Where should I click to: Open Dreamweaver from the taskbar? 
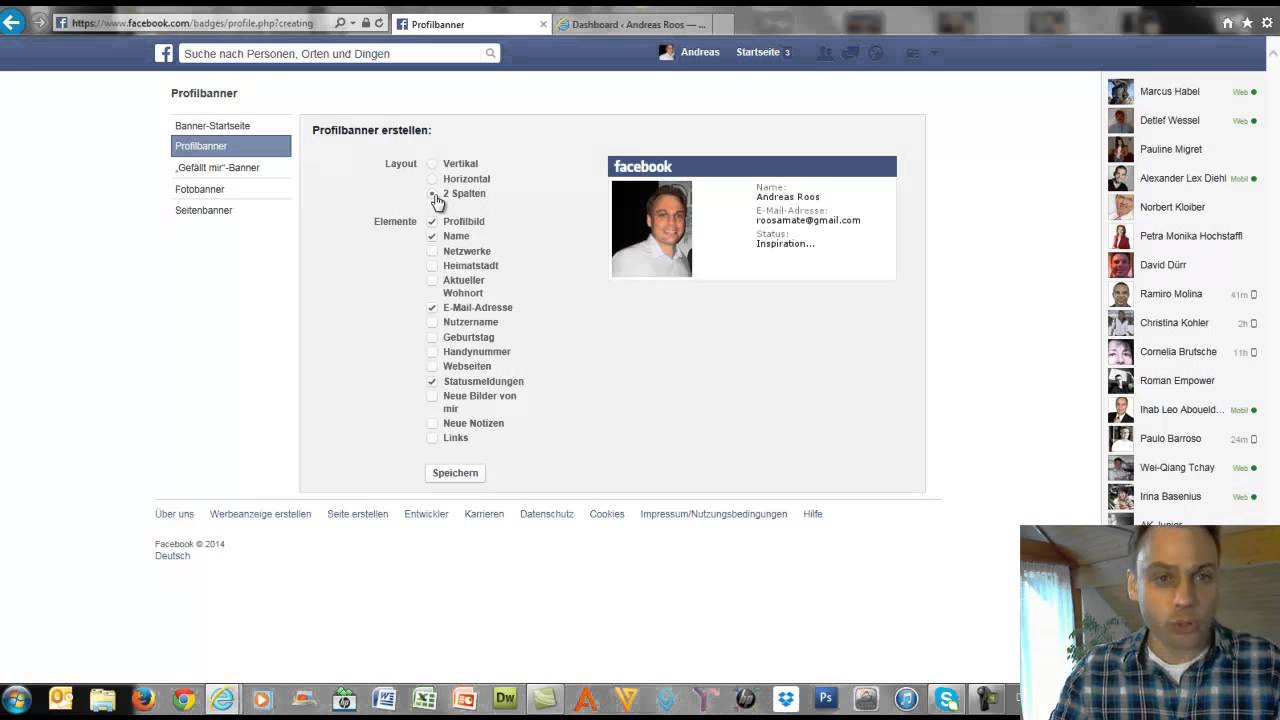click(x=505, y=699)
